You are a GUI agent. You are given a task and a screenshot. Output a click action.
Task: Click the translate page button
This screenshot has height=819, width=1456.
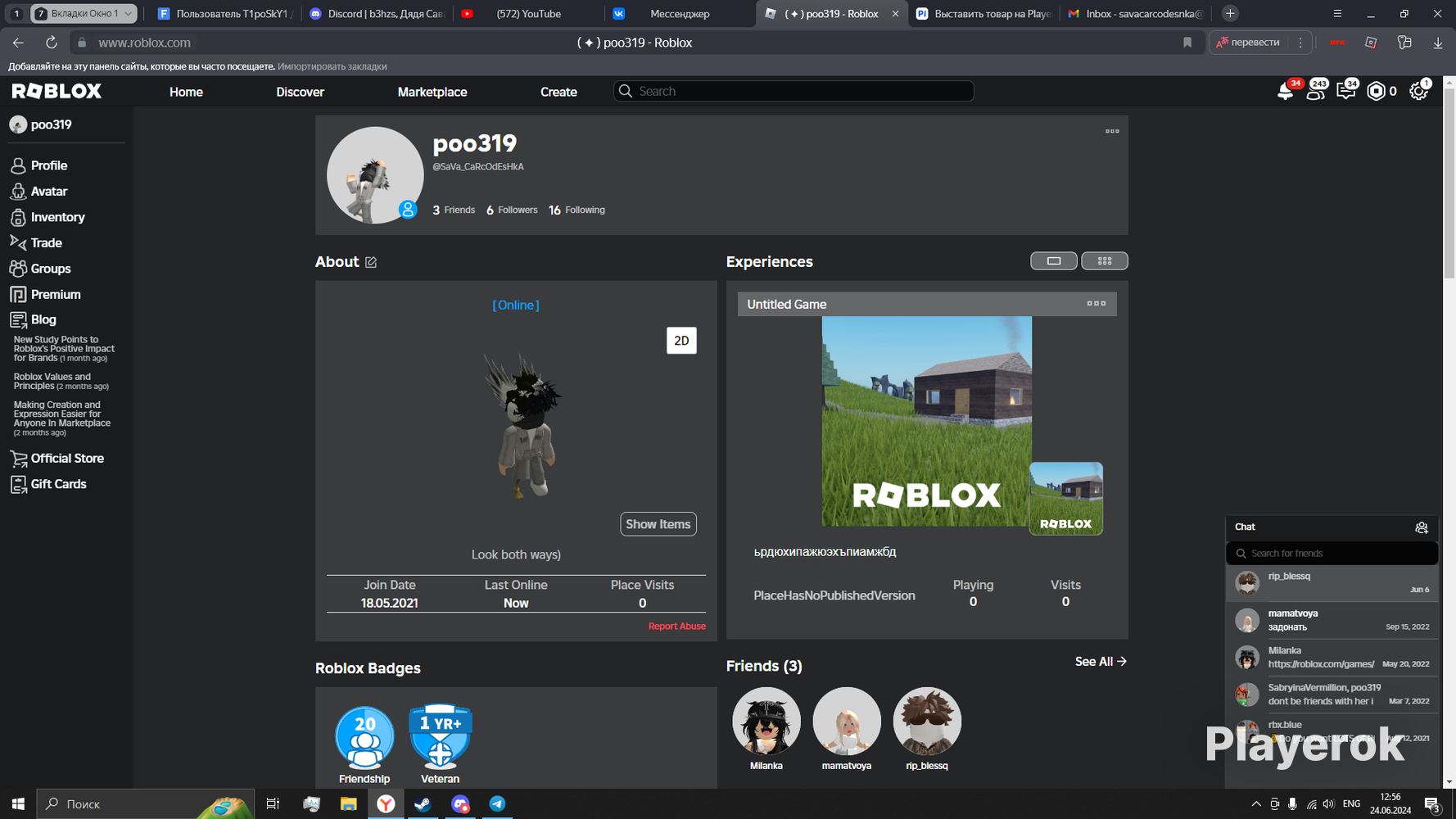coord(1248,43)
